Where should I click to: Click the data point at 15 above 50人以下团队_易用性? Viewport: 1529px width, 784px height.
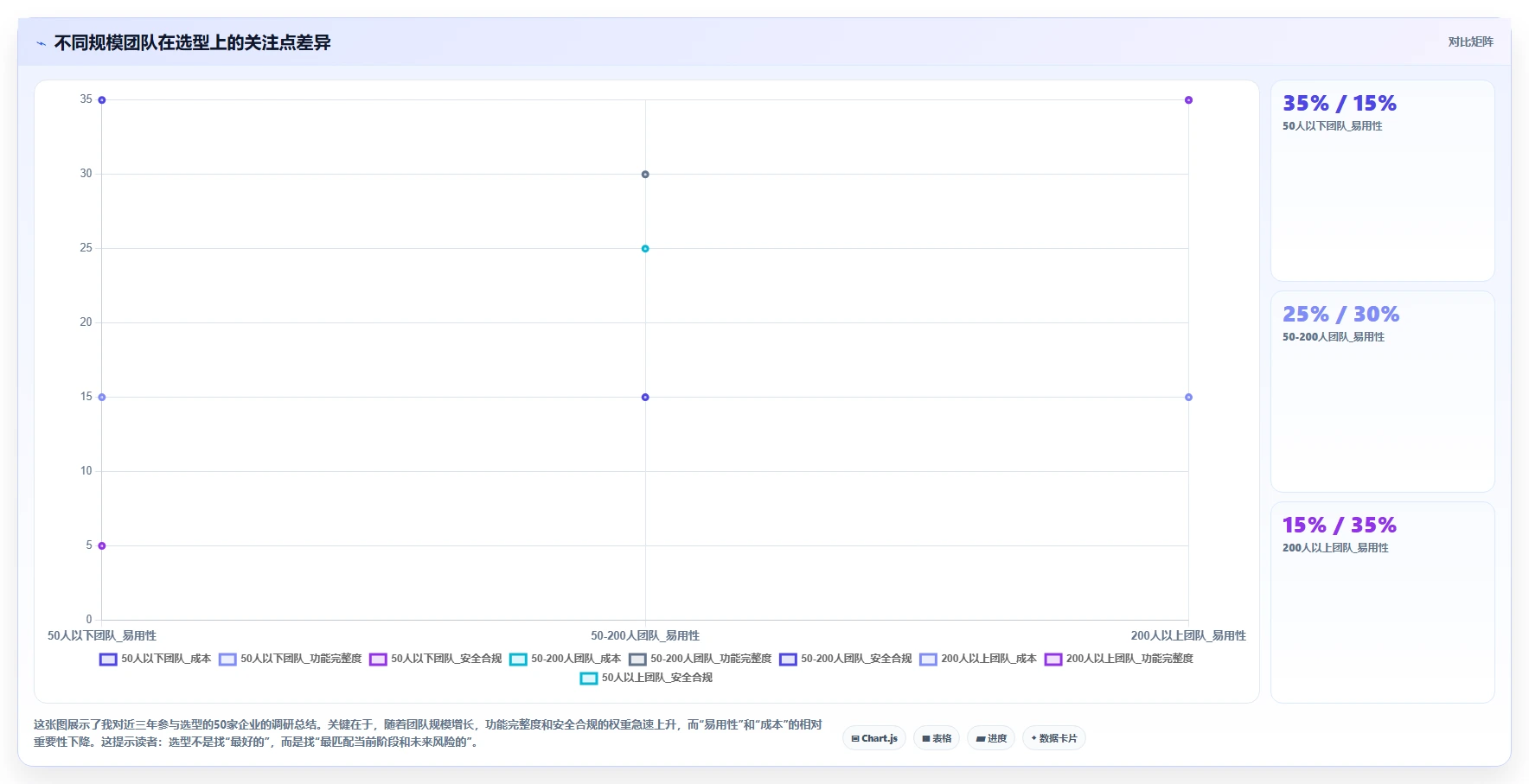(x=102, y=398)
